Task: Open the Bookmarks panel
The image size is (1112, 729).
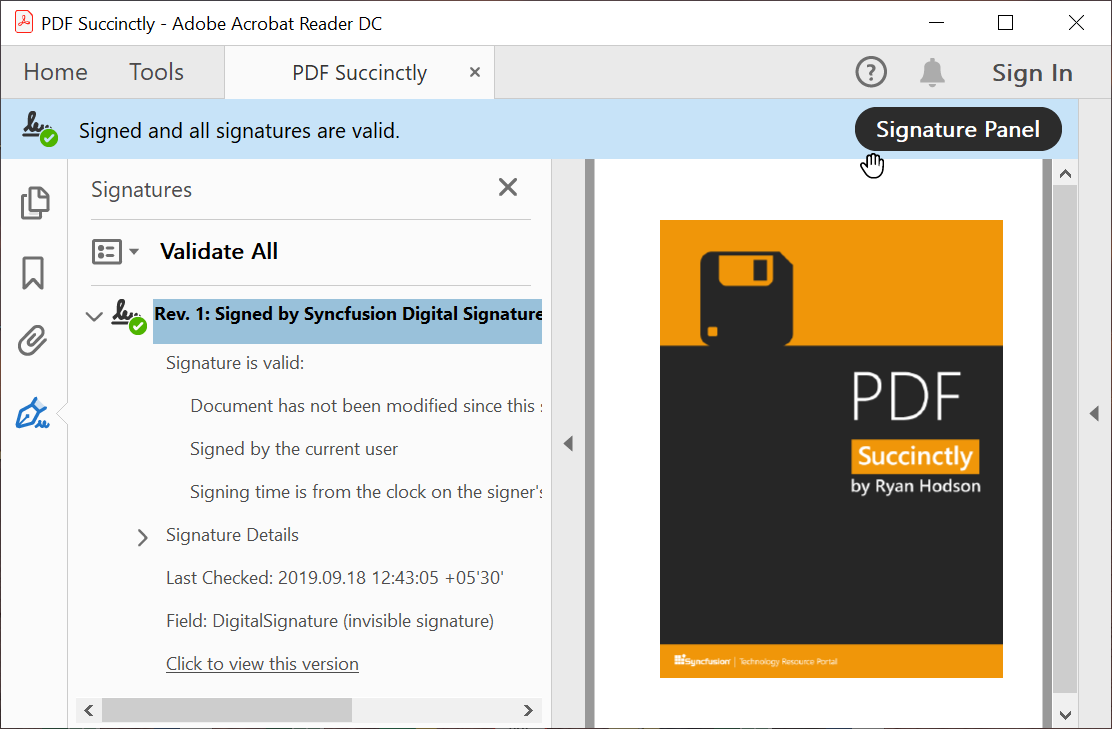Action: coord(35,271)
